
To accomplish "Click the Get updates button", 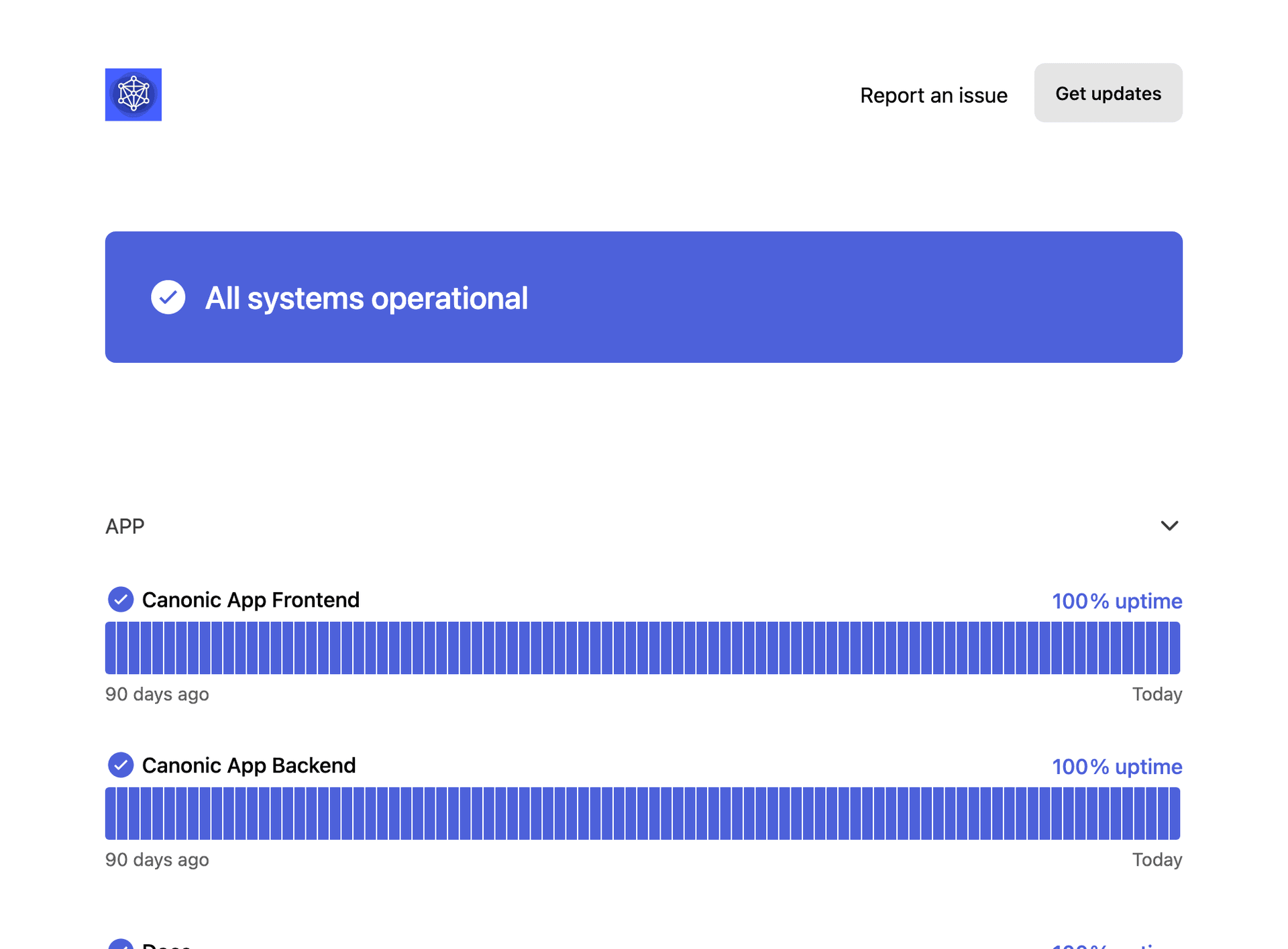I will click(1108, 93).
